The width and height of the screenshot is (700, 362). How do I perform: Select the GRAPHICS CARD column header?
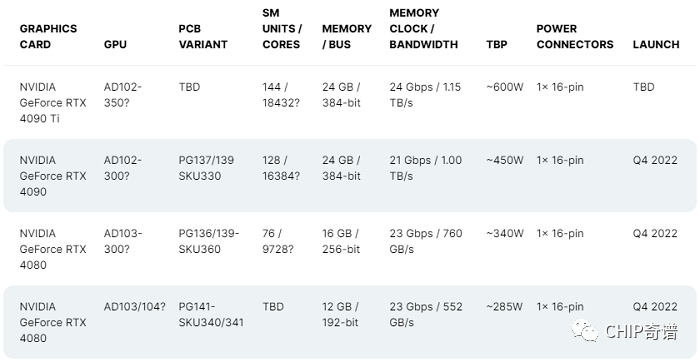tap(48, 37)
